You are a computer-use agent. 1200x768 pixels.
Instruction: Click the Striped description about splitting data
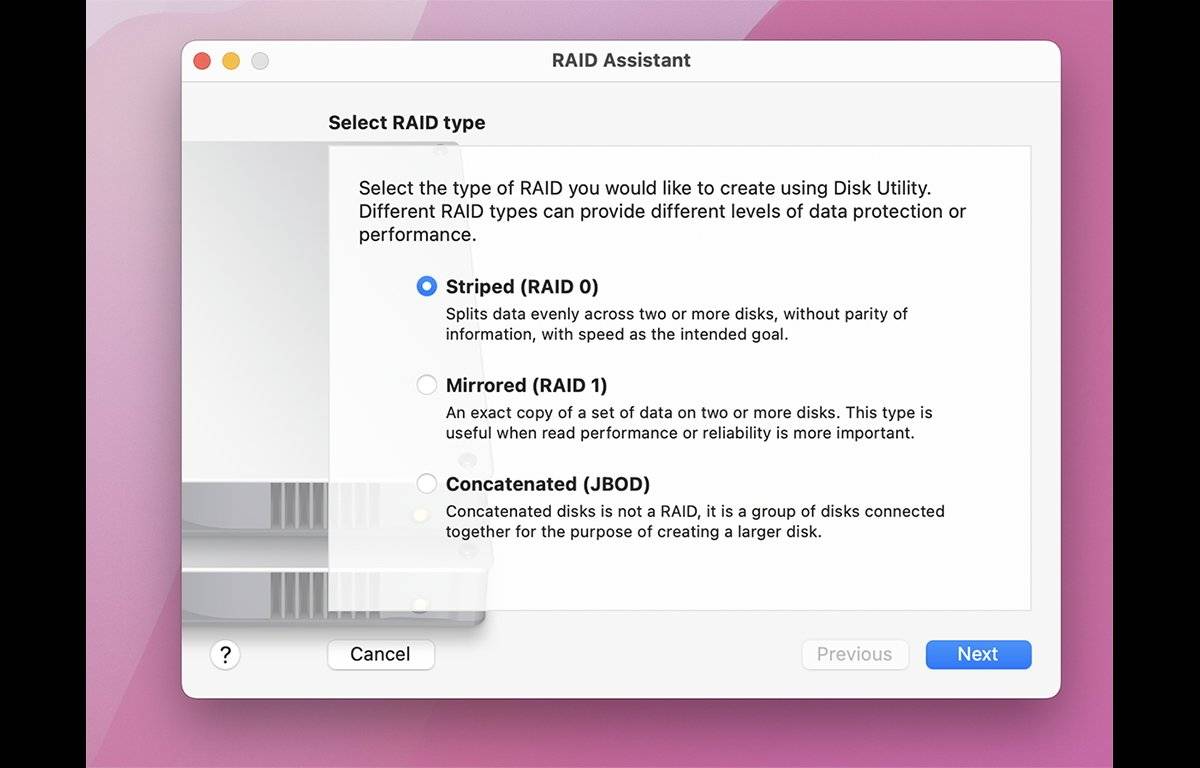pos(676,324)
